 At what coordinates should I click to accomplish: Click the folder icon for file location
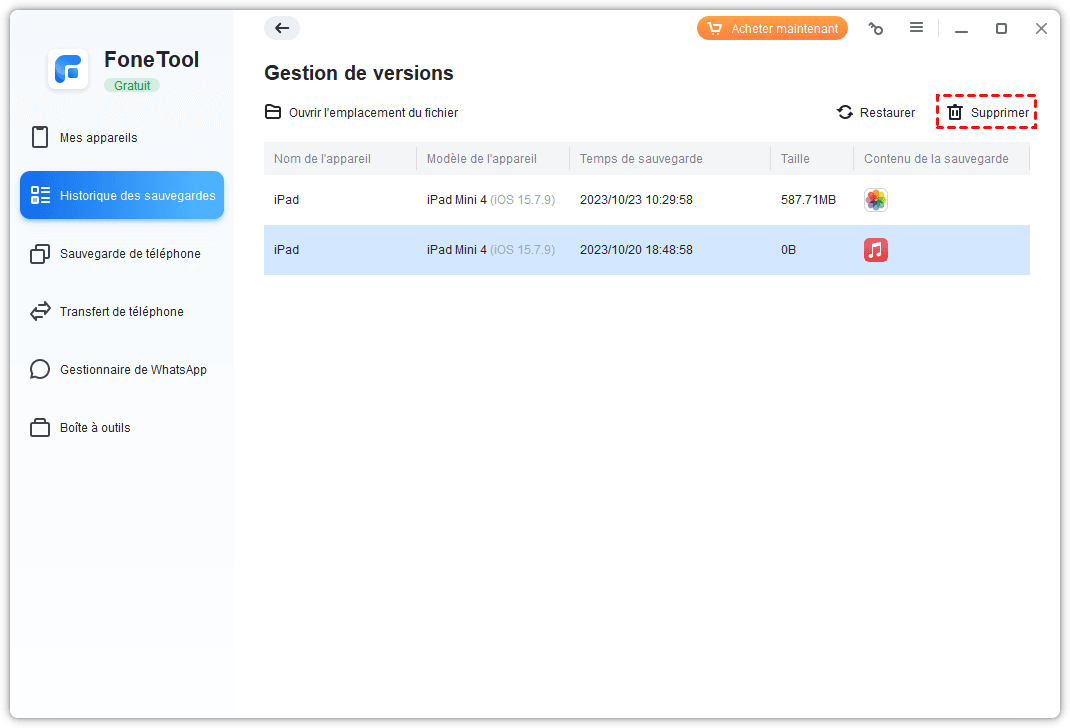(x=273, y=112)
